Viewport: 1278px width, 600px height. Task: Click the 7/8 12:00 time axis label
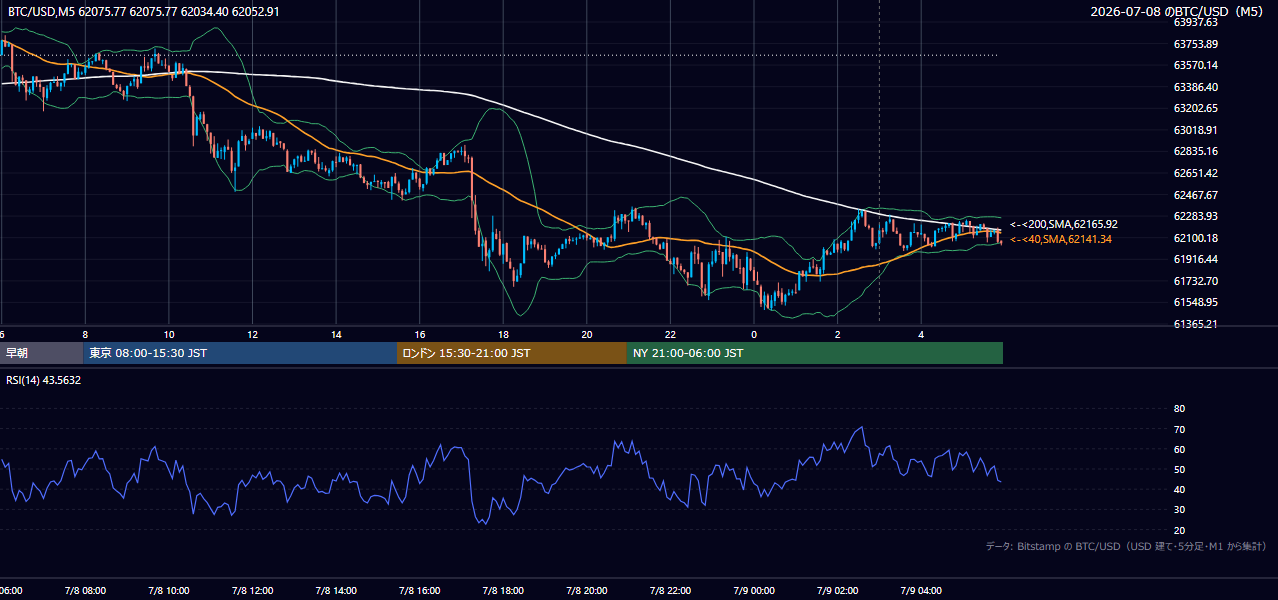click(253, 591)
